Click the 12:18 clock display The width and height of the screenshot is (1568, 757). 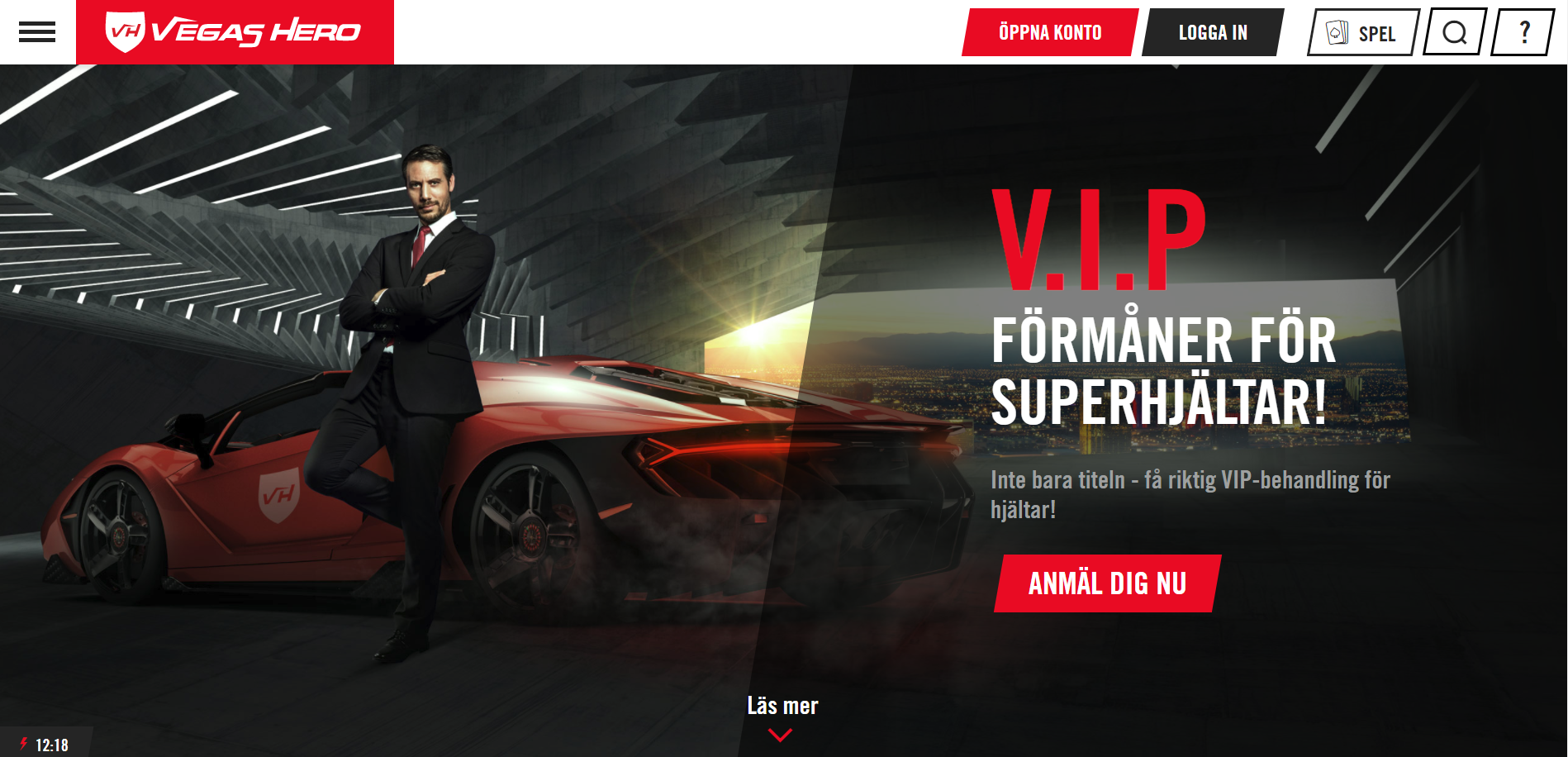(52, 745)
